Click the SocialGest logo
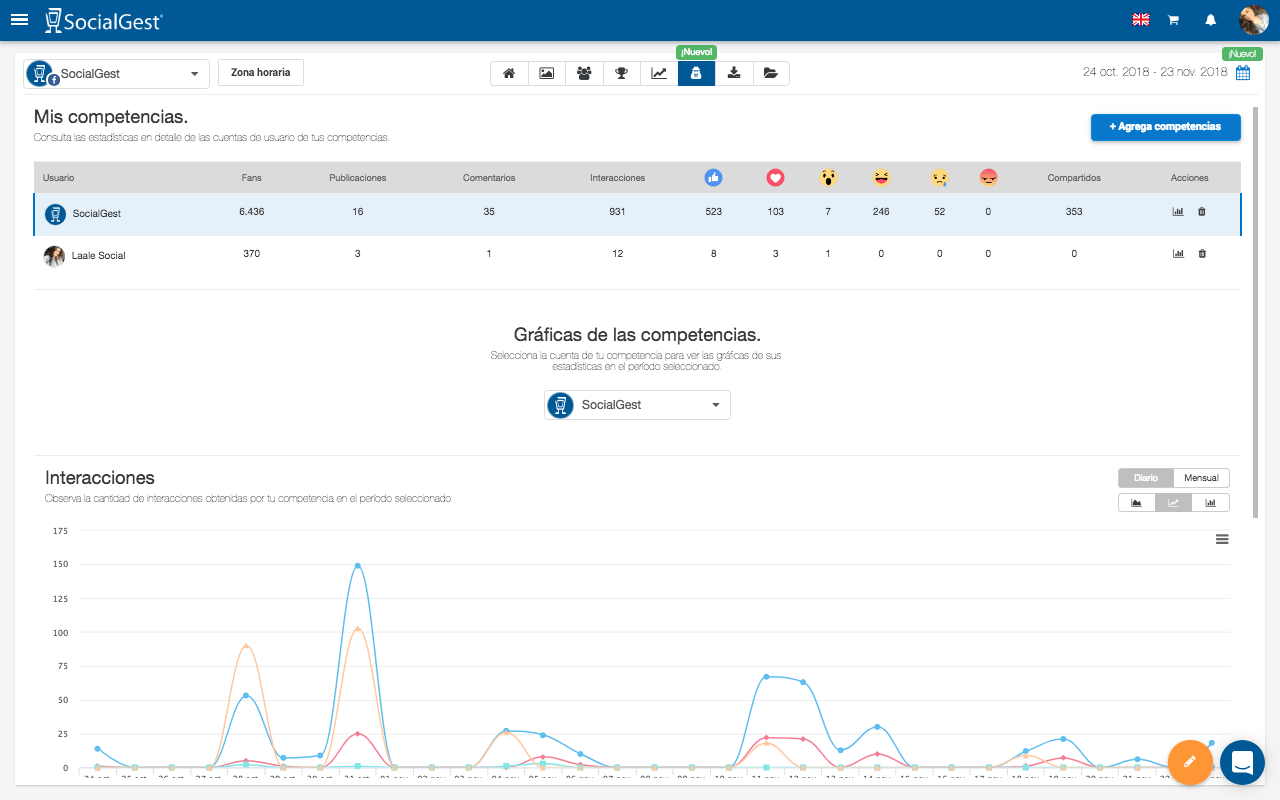This screenshot has height=800, width=1280. [104, 20]
